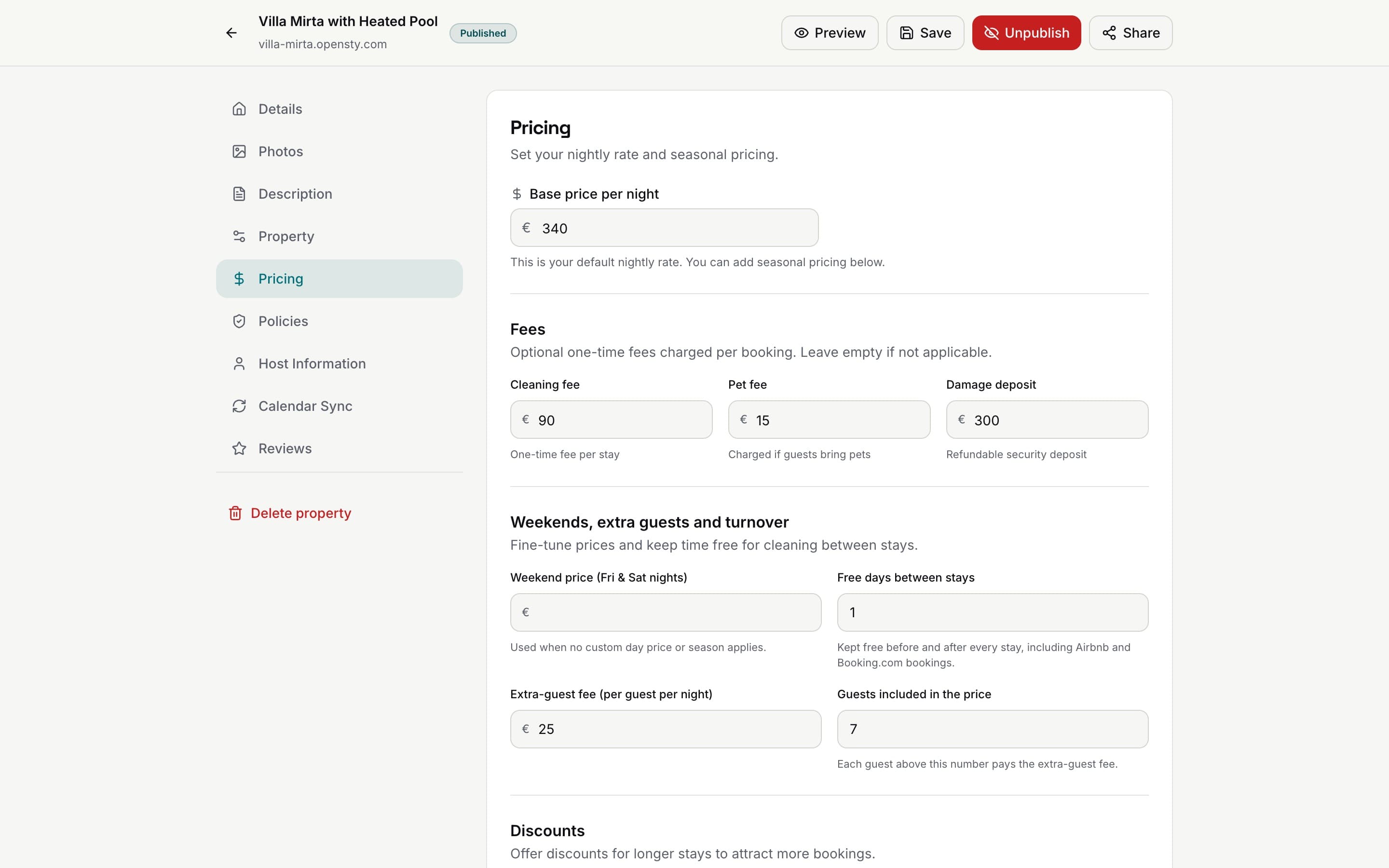Switch to Calendar Sync section
The width and height of the screenshot is (1389, 868).
coord(339,407)
